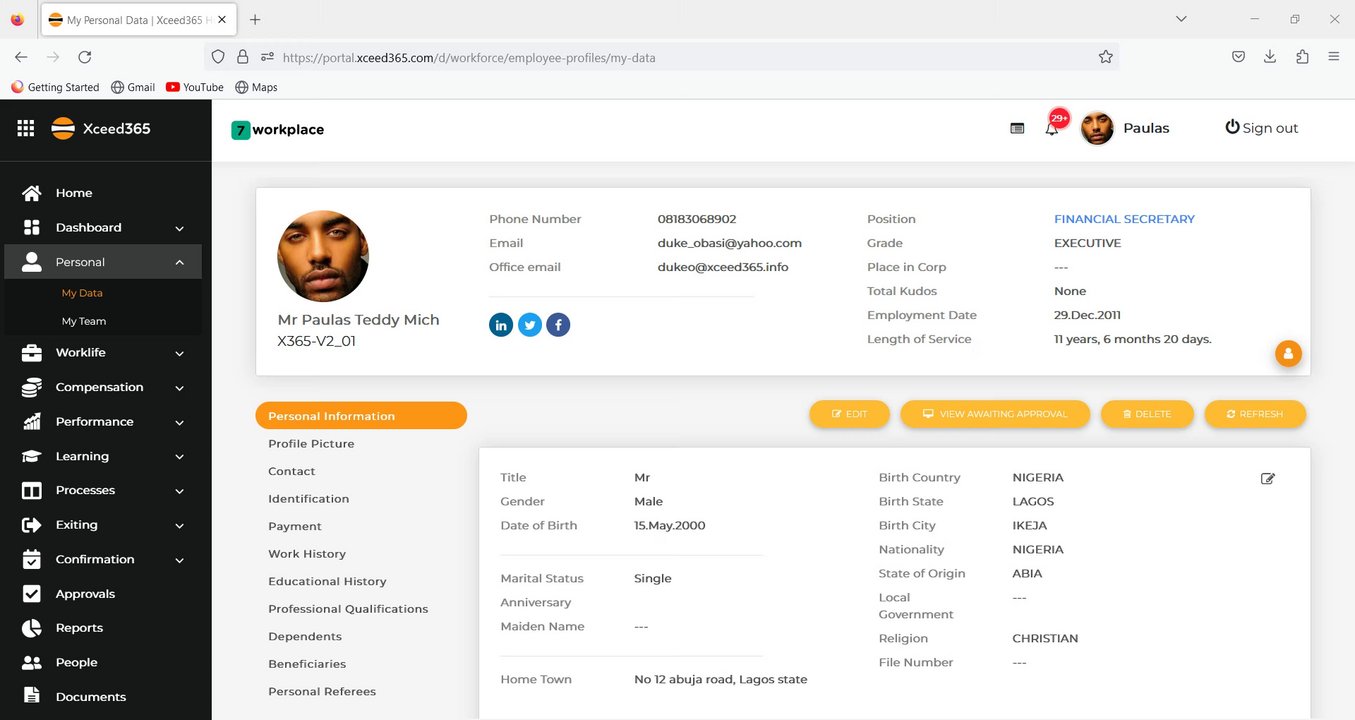Click the Financial Secretary position link

click(1124, 219)
